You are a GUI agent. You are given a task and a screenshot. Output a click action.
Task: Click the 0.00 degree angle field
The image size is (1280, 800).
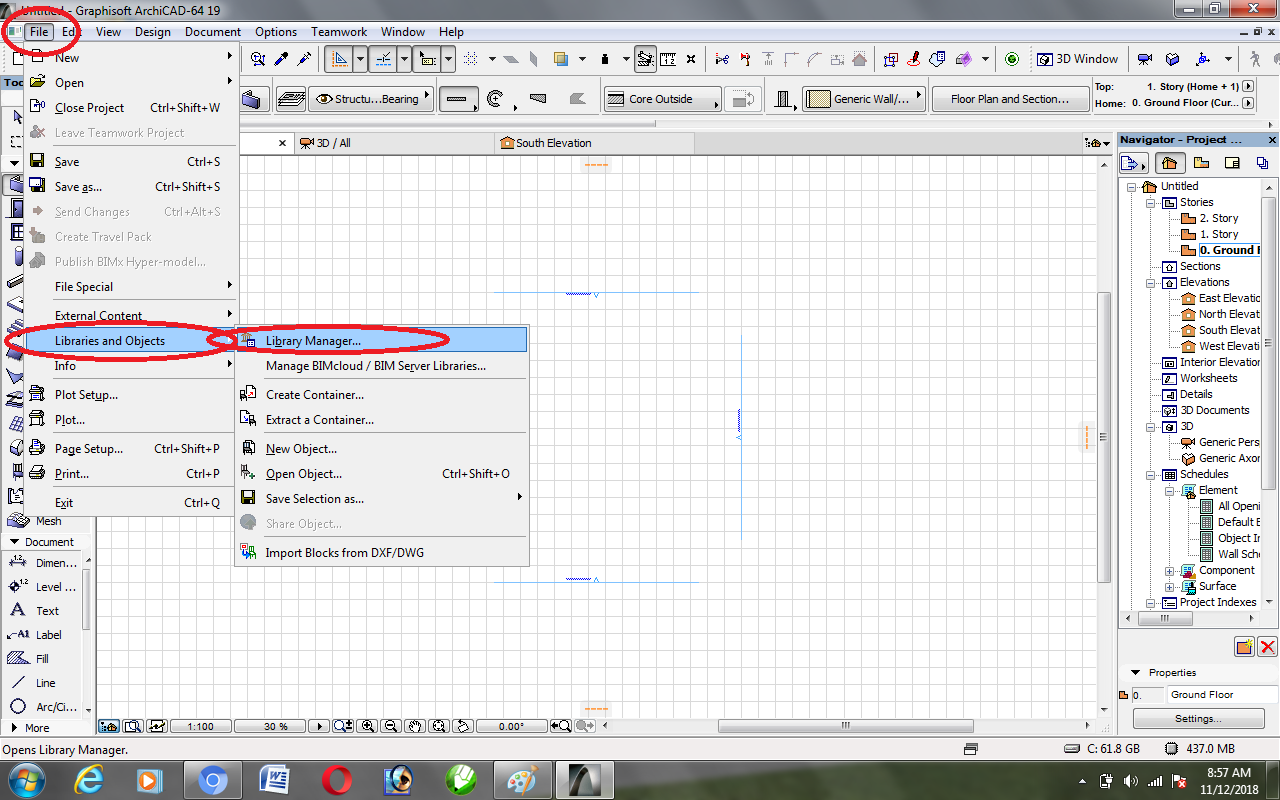click(x=512, y=726)
